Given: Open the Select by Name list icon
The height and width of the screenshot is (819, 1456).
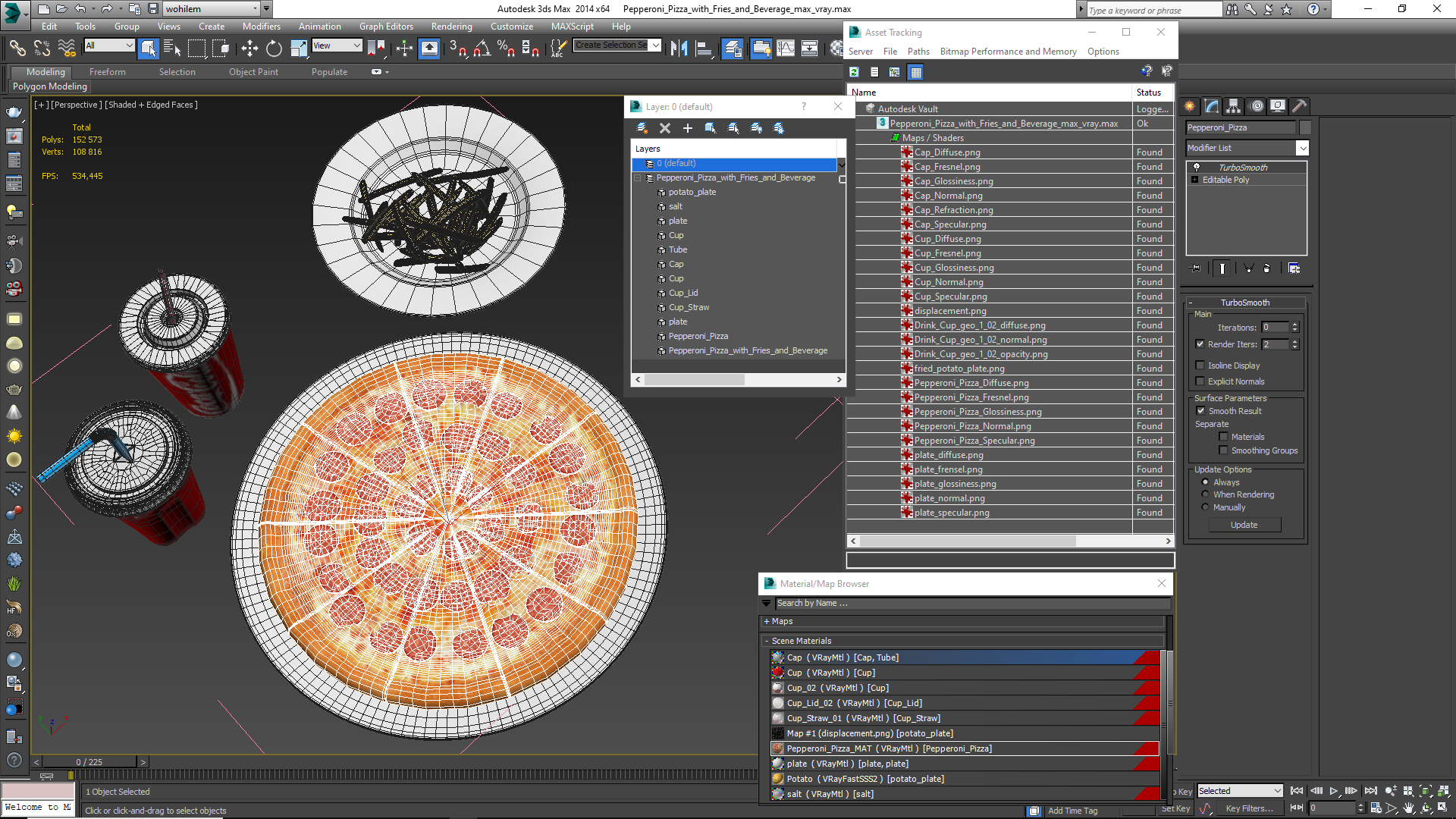Looking at the screenshot, I should tap(172, 49).
